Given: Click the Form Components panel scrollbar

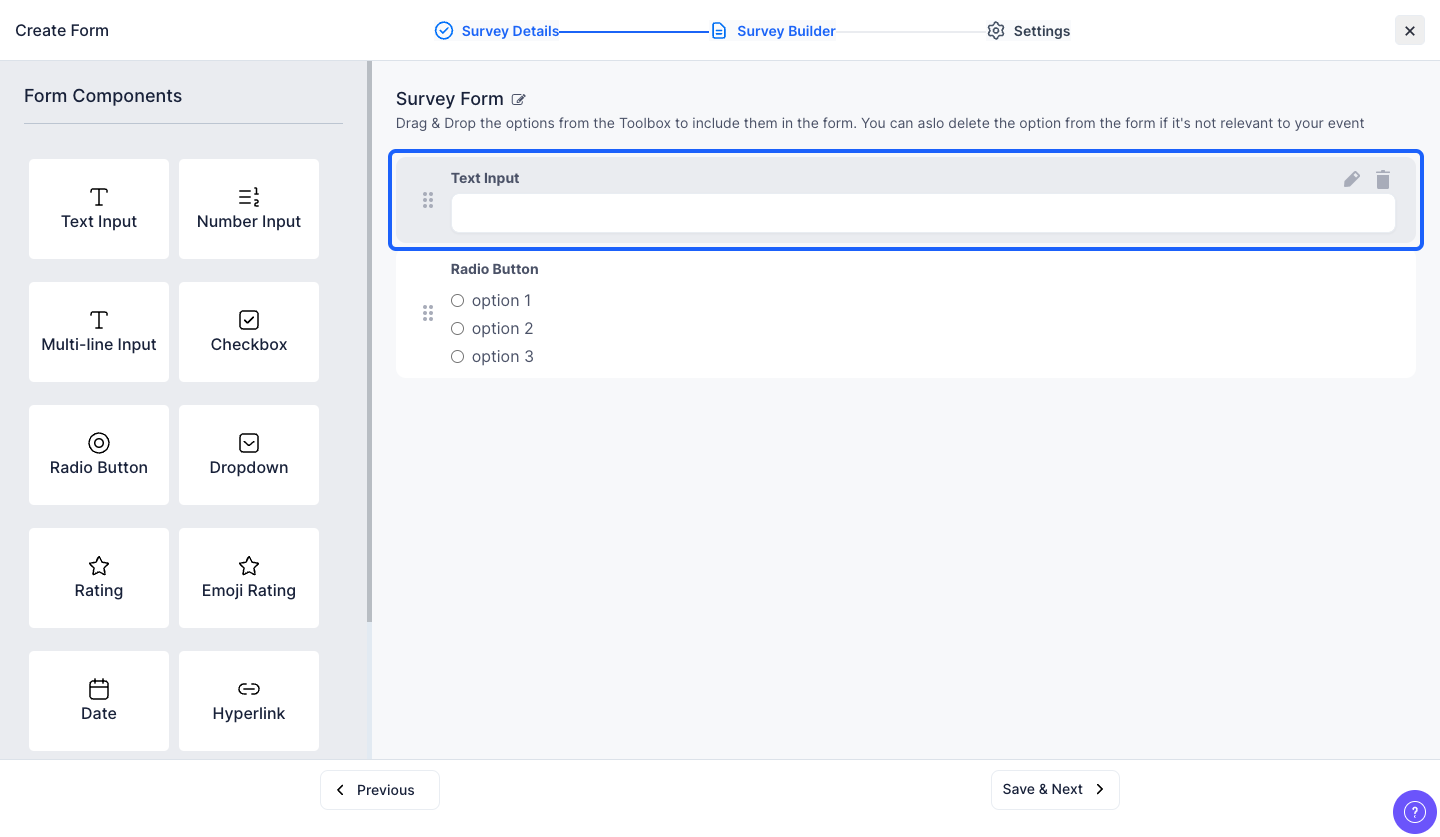Looking at the screenshot, I should coord(370,341).
